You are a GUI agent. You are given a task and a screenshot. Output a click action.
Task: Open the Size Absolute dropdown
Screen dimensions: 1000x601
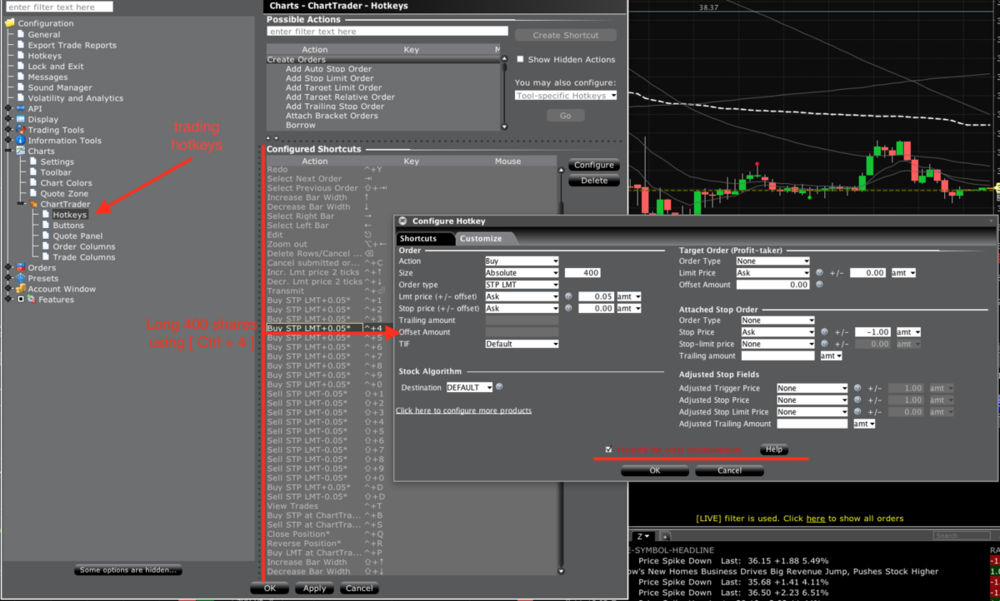[x=521, y=272]
